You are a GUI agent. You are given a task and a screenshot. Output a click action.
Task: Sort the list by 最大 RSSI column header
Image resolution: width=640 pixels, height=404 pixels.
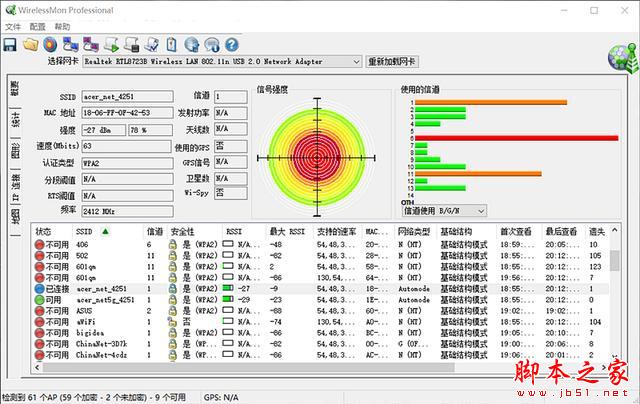pyautogui.click(x=289, y=232)
